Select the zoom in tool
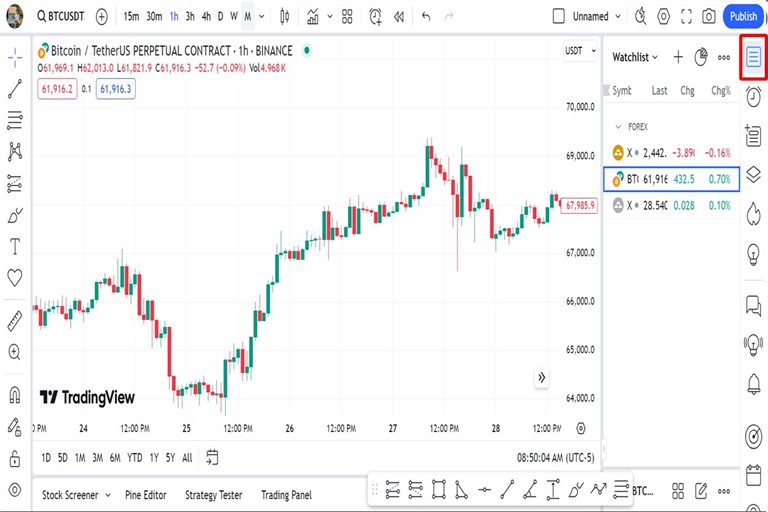The image size is (768, 512). pyautogui.click(x=15, y=352)
